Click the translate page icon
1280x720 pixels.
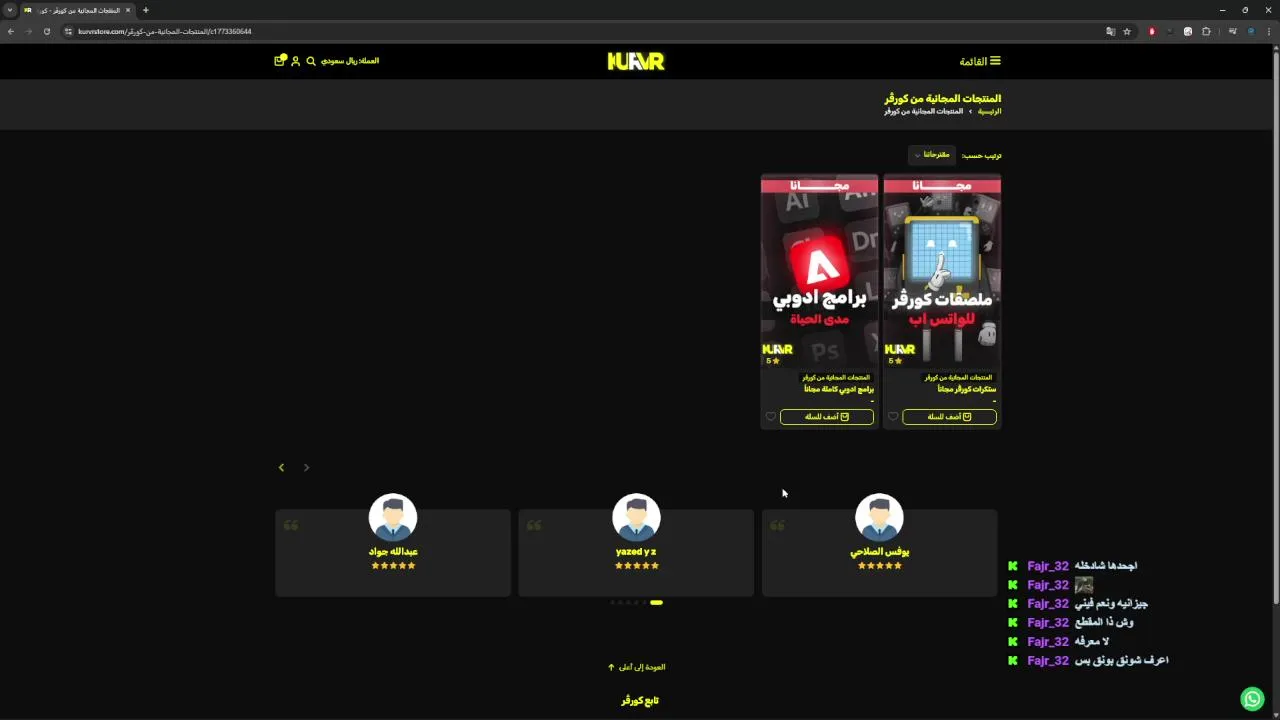tap(1110, 31)
